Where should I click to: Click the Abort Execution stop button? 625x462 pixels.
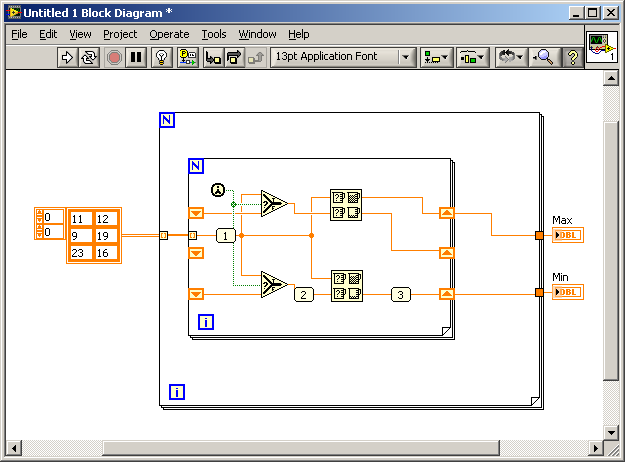point(114,57)
